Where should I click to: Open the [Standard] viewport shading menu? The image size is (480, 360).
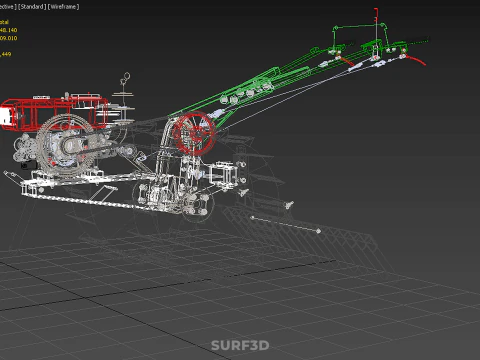(32, 7)
